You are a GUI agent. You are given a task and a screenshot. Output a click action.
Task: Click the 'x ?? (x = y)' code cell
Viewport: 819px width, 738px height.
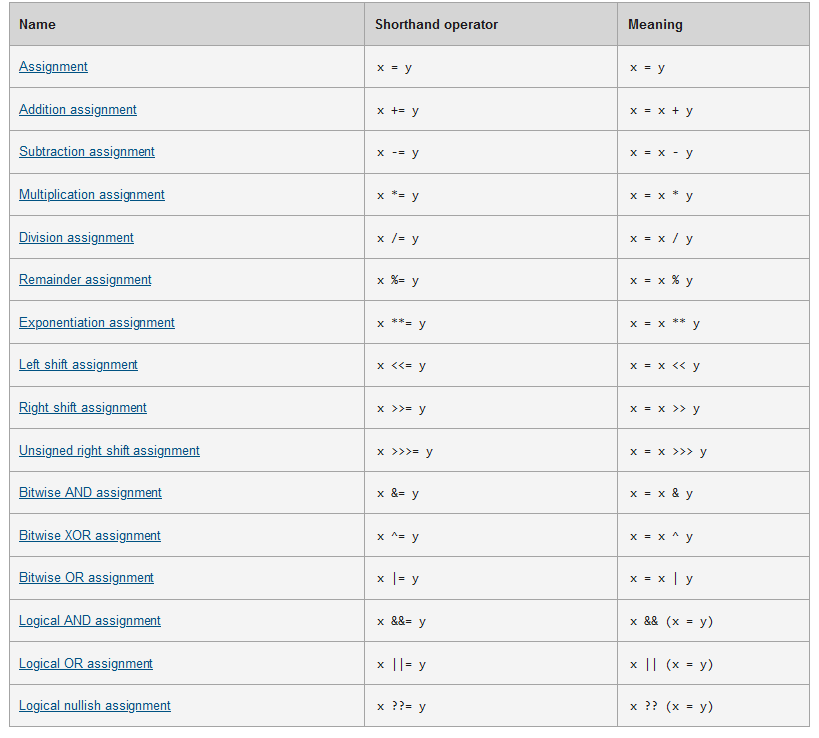(671, 707)
